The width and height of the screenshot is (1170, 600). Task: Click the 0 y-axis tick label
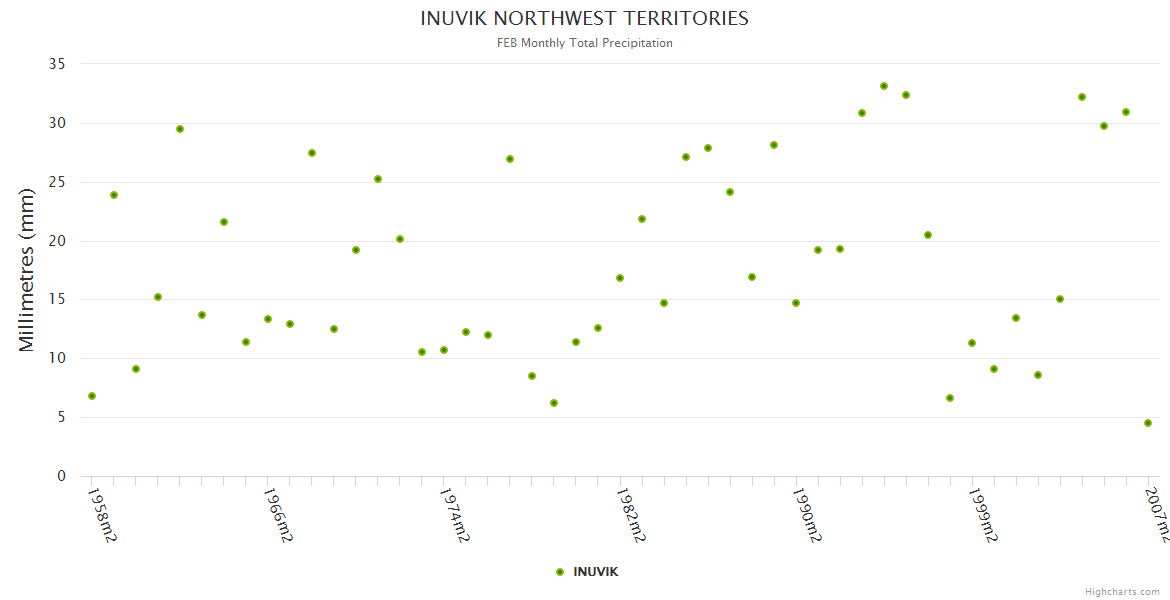coord(61,476)
